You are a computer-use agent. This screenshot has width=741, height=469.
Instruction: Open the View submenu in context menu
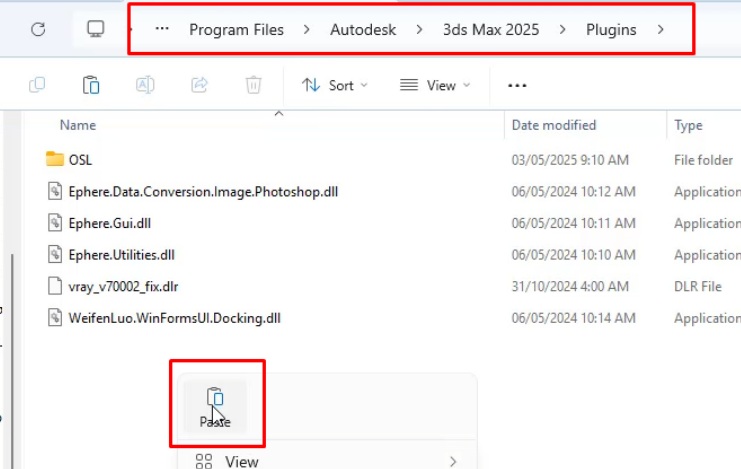pos(241,461)
